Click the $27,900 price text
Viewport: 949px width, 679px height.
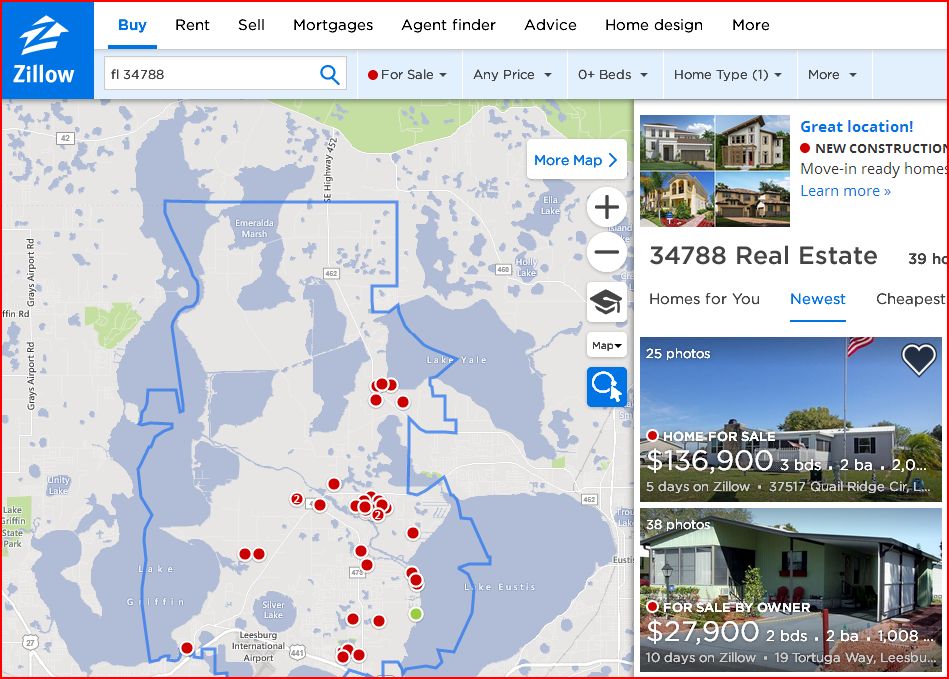click(703, 632)
